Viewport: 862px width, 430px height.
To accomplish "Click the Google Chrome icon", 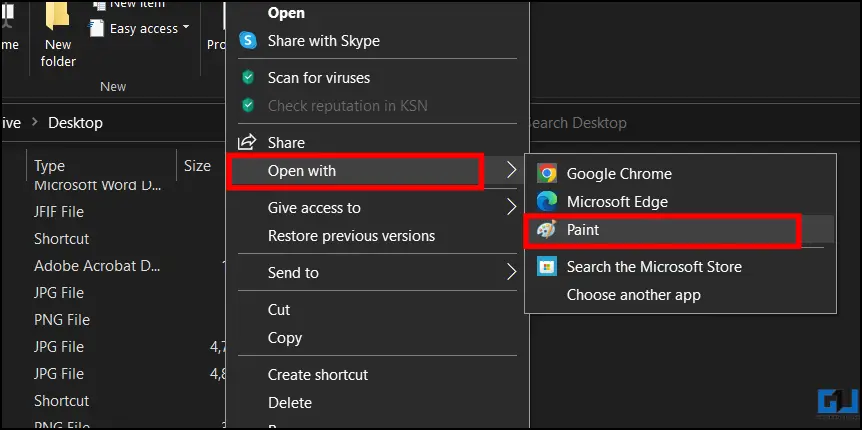I will pyautogui.click(x=547, y=174).
